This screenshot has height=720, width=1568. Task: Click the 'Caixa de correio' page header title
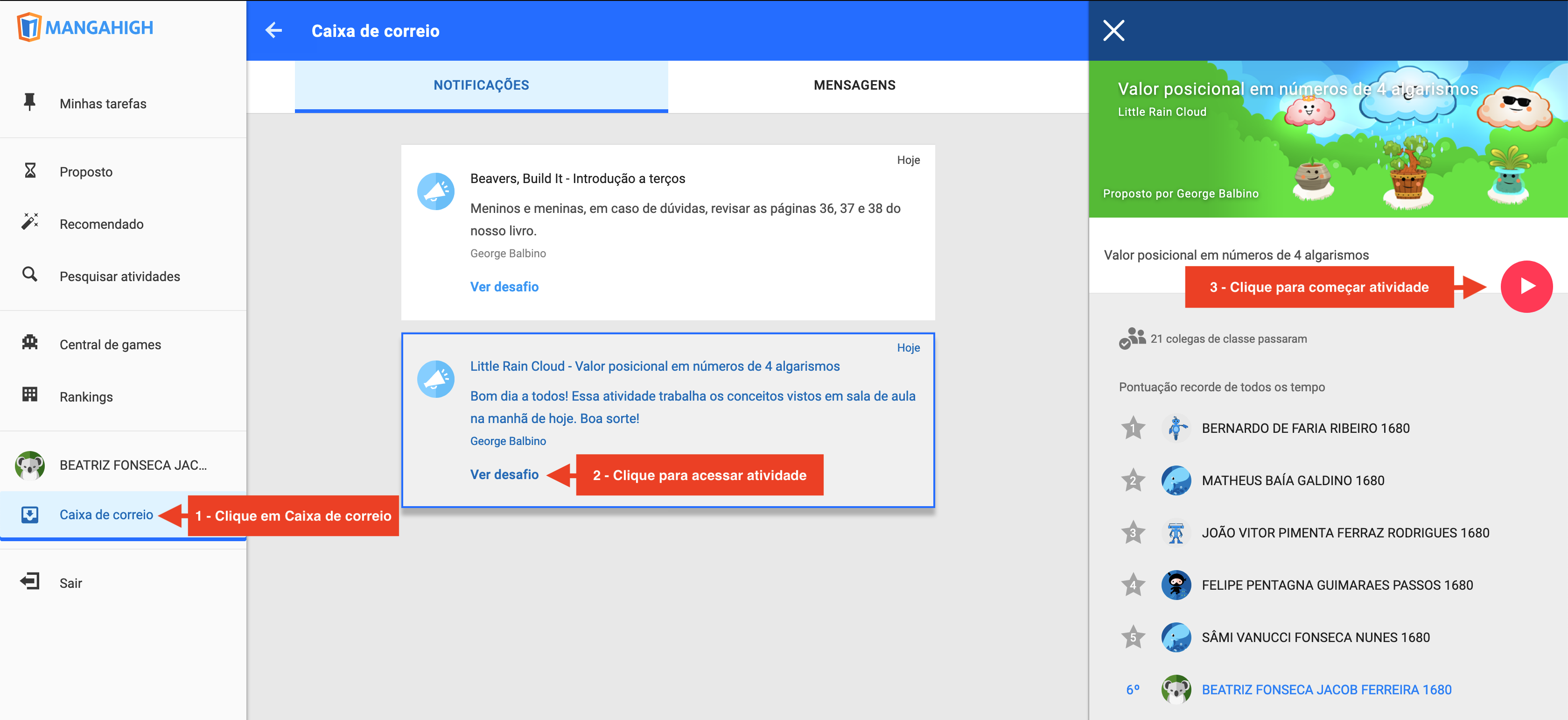(375, 30)
